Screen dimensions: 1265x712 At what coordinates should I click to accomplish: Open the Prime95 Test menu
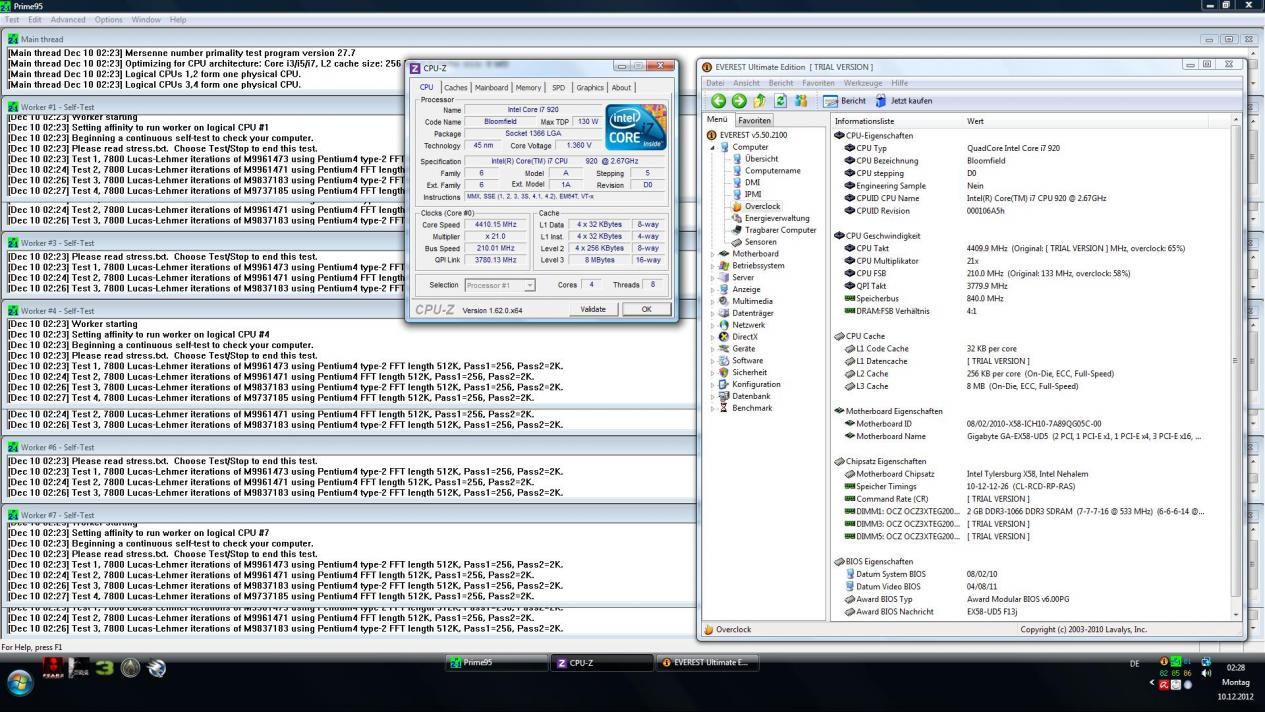(12, 20)
